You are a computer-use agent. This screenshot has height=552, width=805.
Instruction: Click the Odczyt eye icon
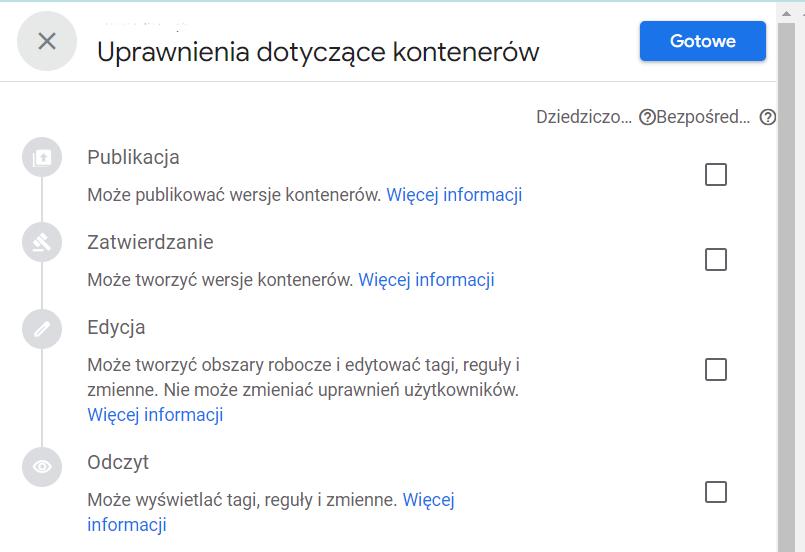(42, 466)
